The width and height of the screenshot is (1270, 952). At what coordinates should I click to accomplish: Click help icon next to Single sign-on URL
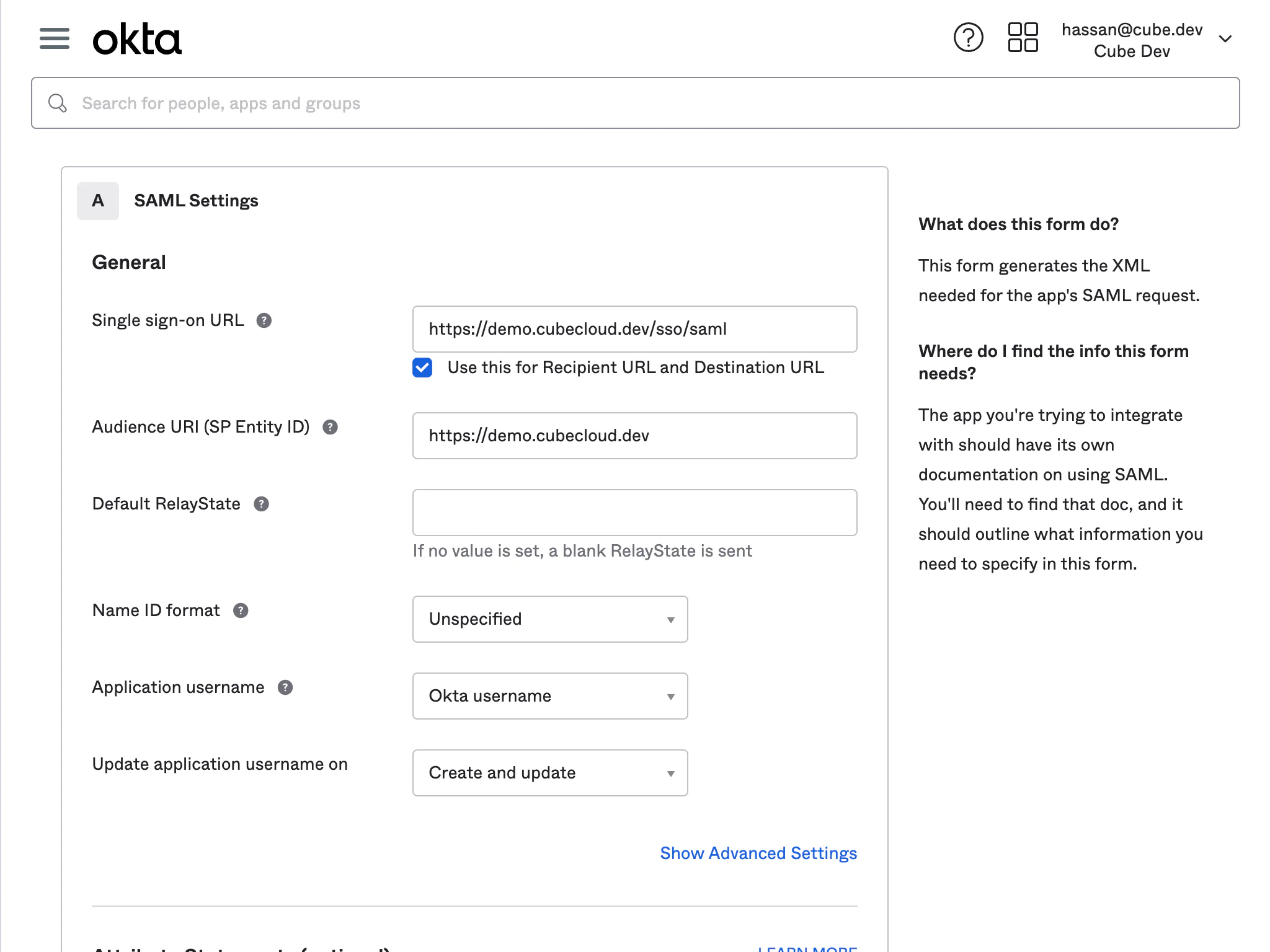click(264, 320)
